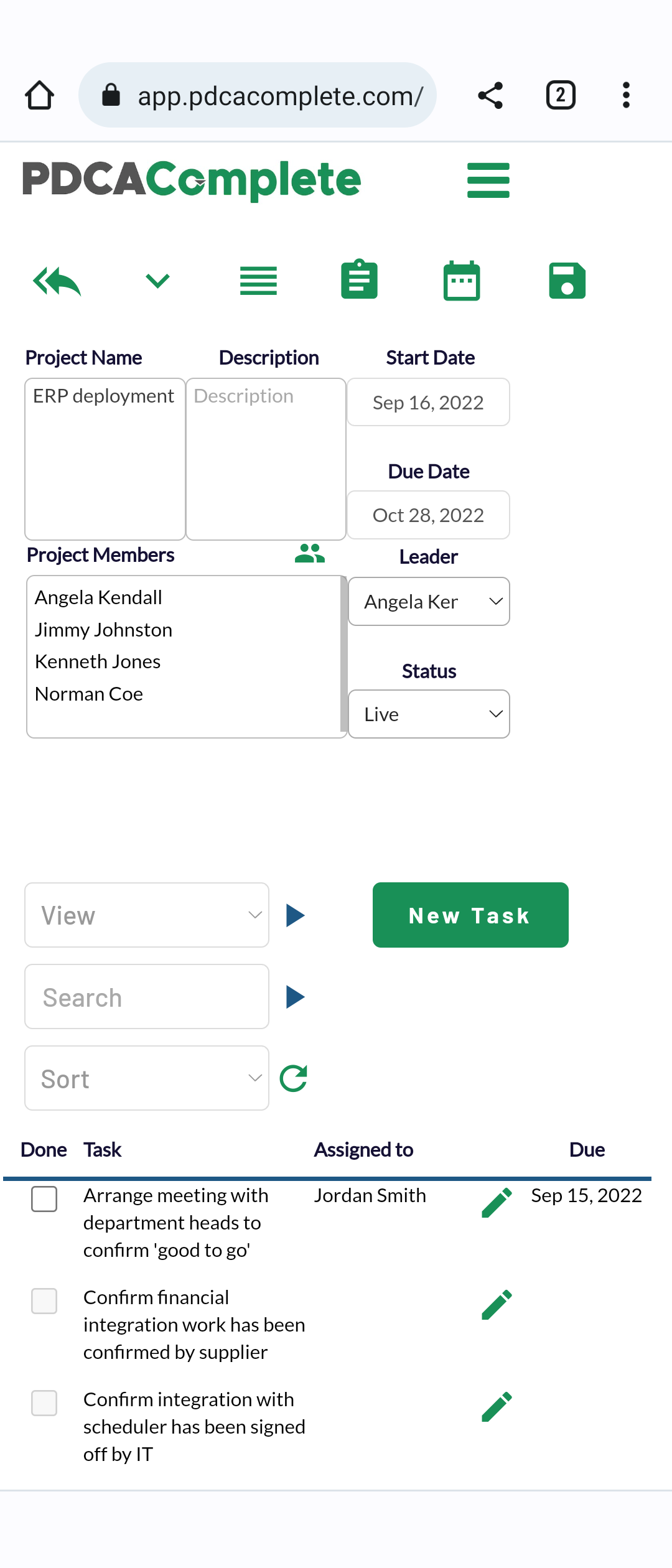Expand the green chevron down in the toolbar
The width and height of the screenshot is (672, 1568).
point(157,281)
